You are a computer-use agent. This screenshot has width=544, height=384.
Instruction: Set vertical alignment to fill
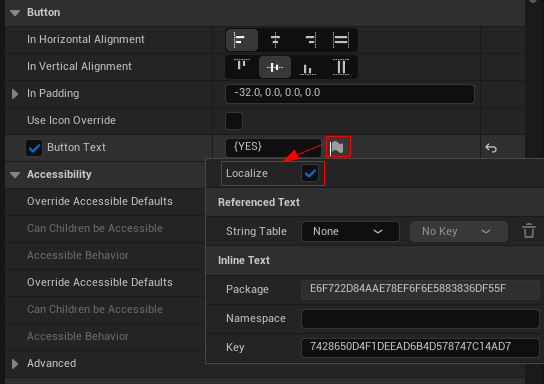click(341, 67)
